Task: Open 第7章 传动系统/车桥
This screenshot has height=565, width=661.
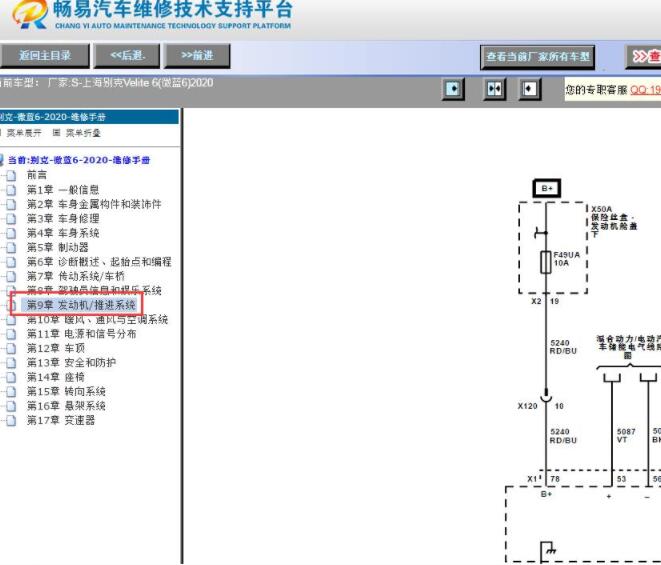Action: click(x=76, y=276)
